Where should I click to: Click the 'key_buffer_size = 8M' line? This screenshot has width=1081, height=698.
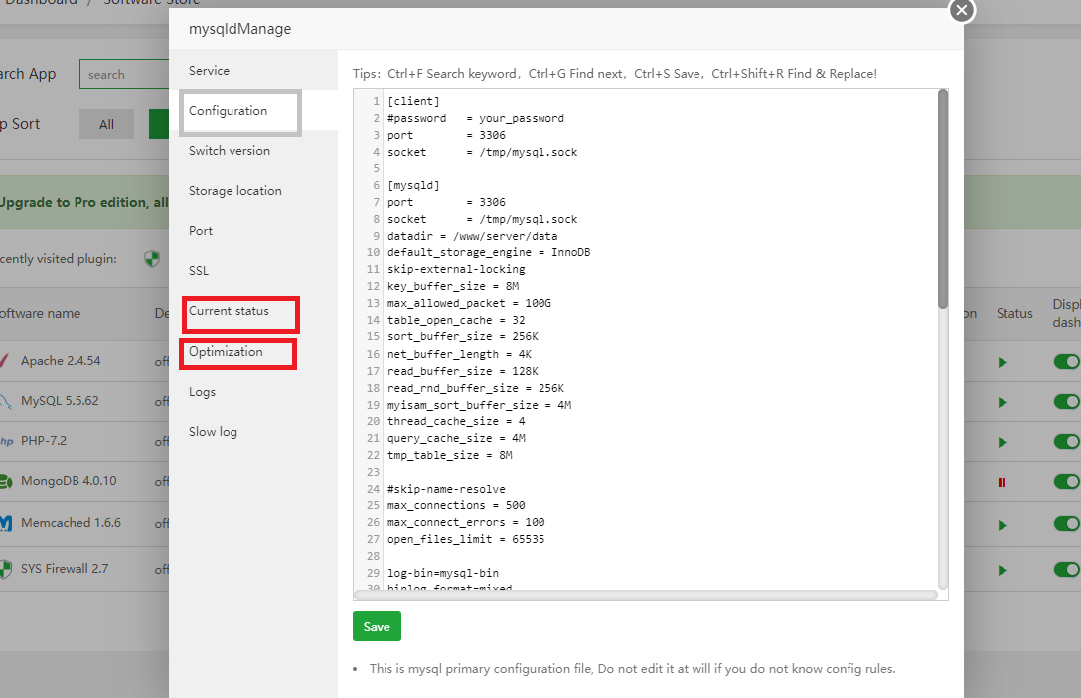(453, 286)
